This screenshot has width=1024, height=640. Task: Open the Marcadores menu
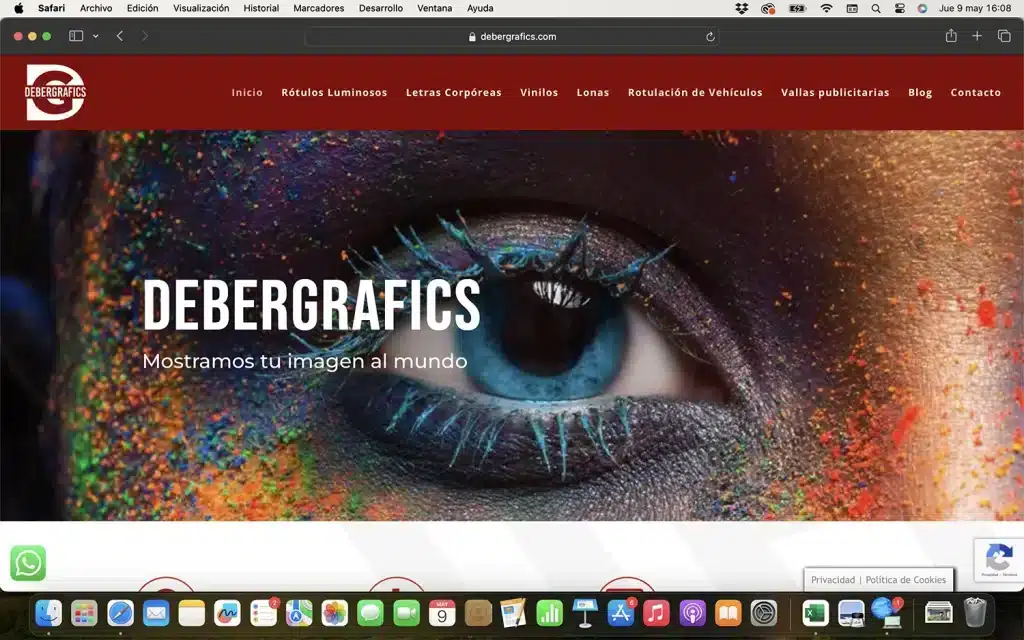[x=319, y=8]
